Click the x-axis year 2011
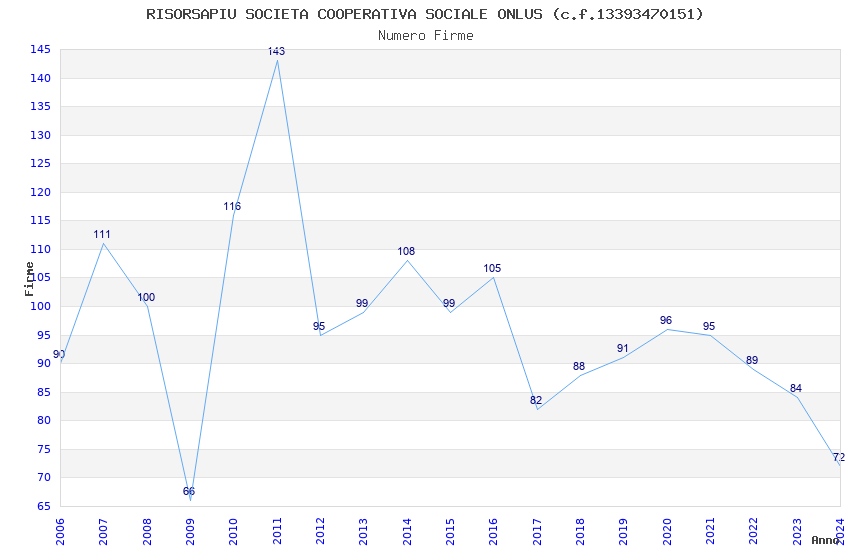The image size is (850, 550). pos(276,532)
